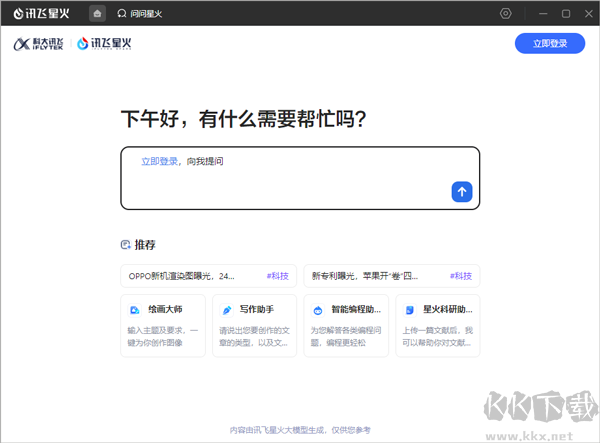Image resolution: width=600 pixels, height=443 pixels.
Task: Click the 讯飞星火 flame logo in header
Action: coord(104,44)
